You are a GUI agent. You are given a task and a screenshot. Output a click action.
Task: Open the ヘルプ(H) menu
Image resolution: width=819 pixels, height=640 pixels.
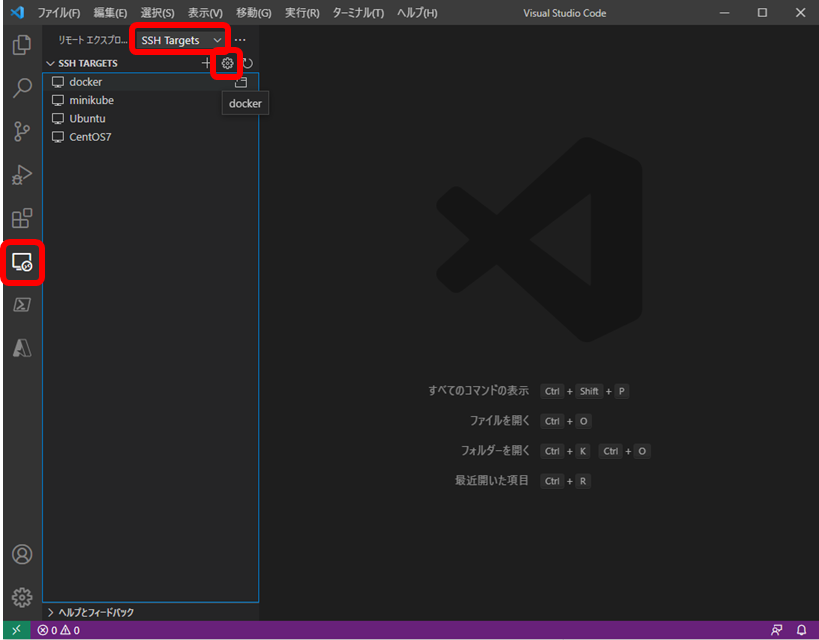click(417, 13)
